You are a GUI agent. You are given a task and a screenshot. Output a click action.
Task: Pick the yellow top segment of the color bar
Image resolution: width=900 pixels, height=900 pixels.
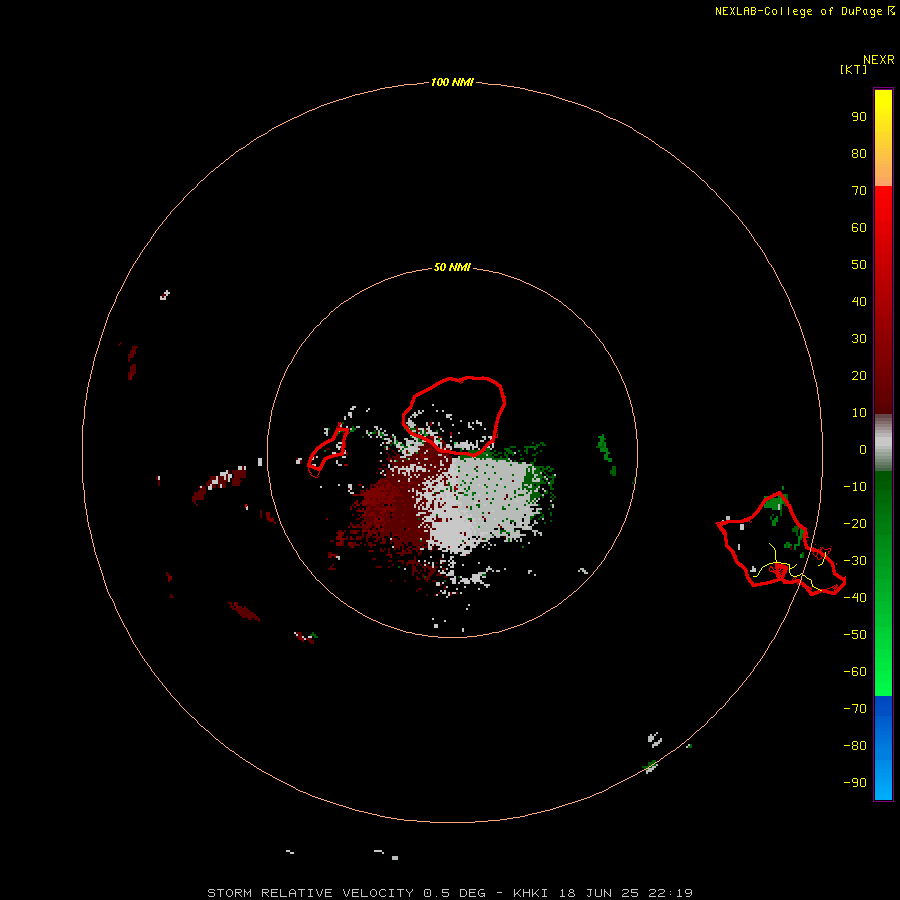click(x=883, y=138)
